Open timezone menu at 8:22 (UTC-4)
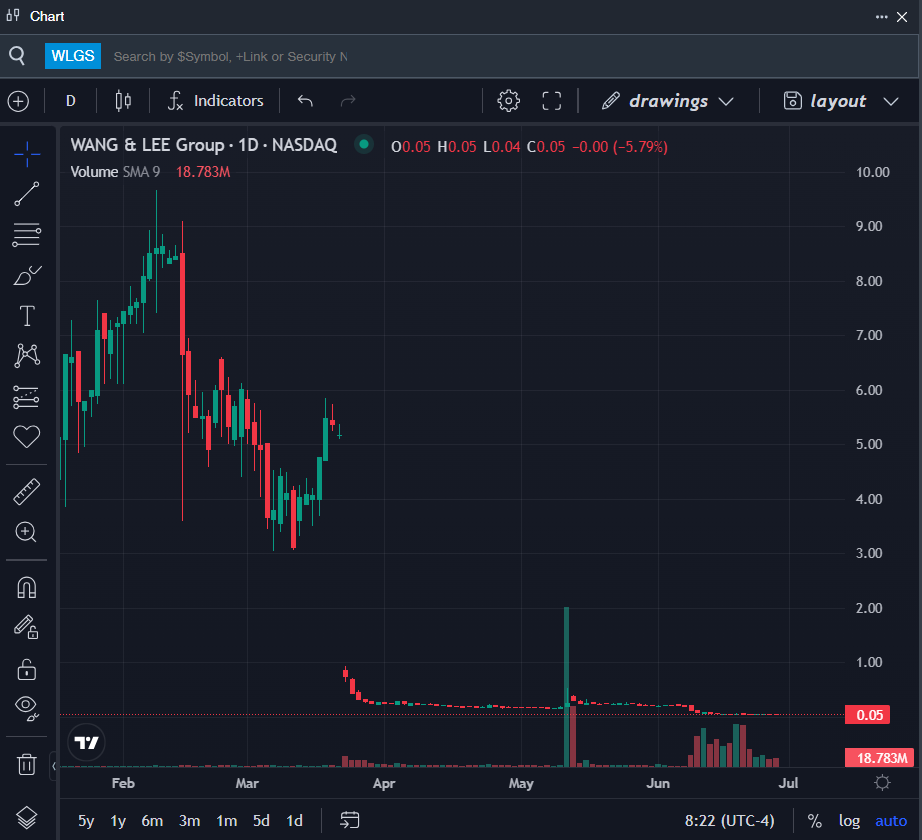Image resolution: width=922 pixels, height=840 pixels. (x=729, y=821)
